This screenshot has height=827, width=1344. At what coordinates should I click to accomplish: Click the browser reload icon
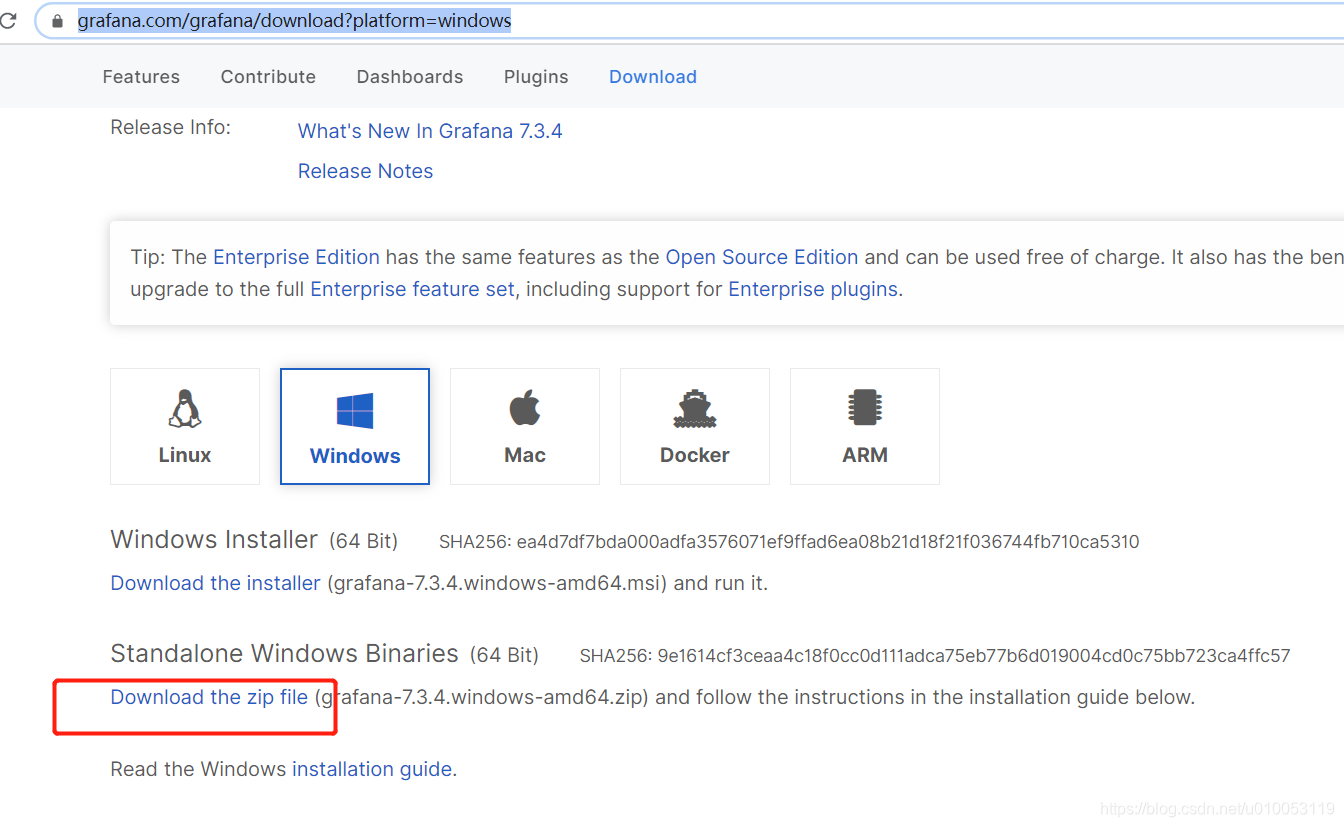coord(8,20)
